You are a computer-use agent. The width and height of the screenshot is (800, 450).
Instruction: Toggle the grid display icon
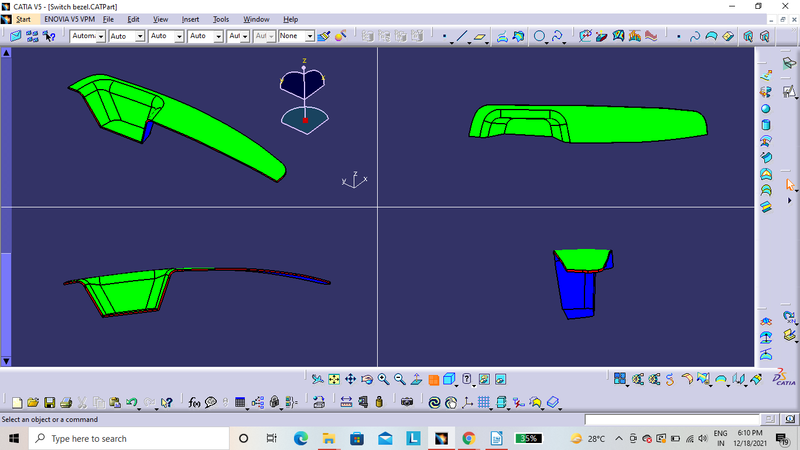484,403
